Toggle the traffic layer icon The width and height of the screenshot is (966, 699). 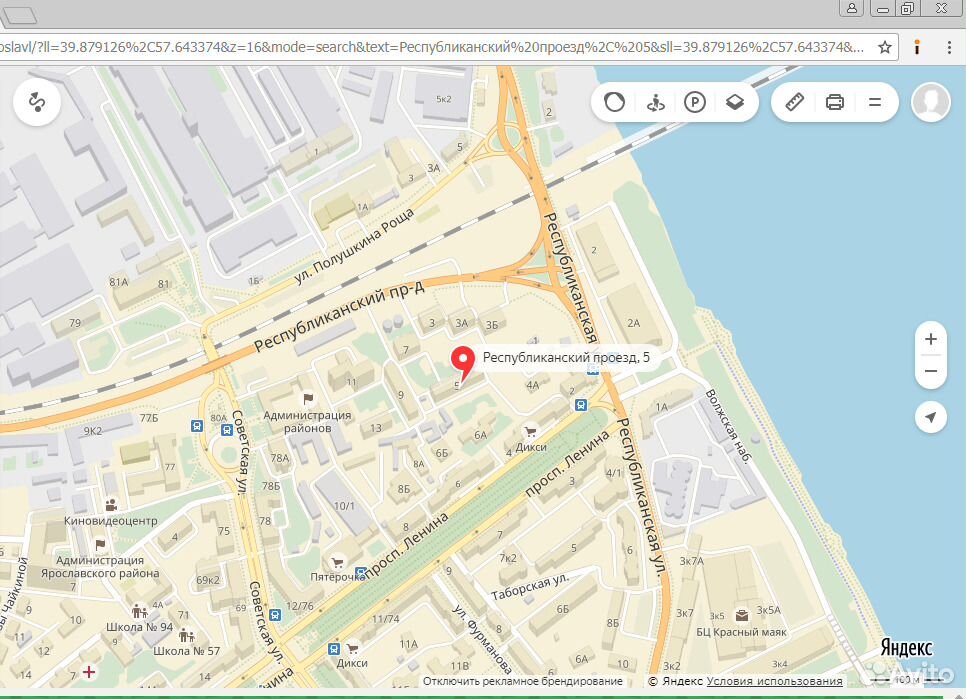click(x=615, y=102)
